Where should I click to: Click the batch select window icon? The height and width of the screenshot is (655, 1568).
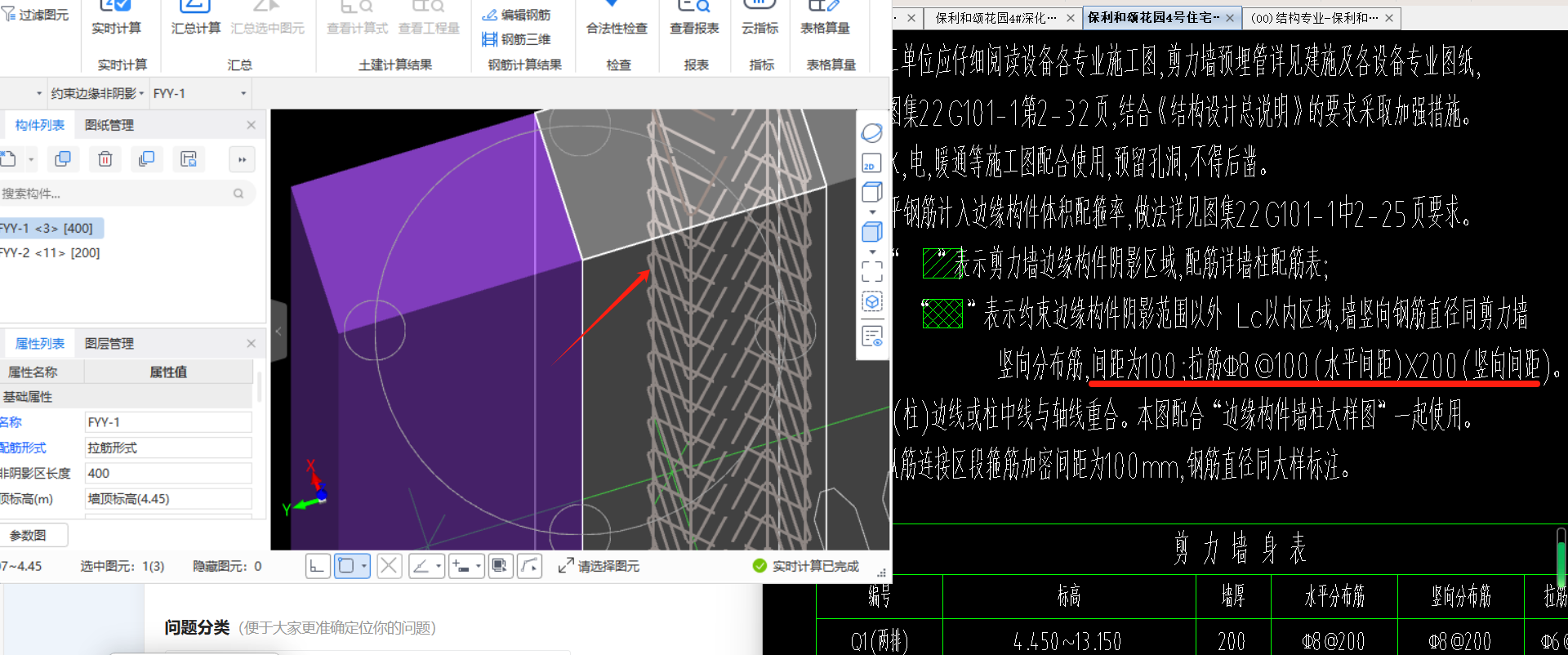click(x=501, y=566)
